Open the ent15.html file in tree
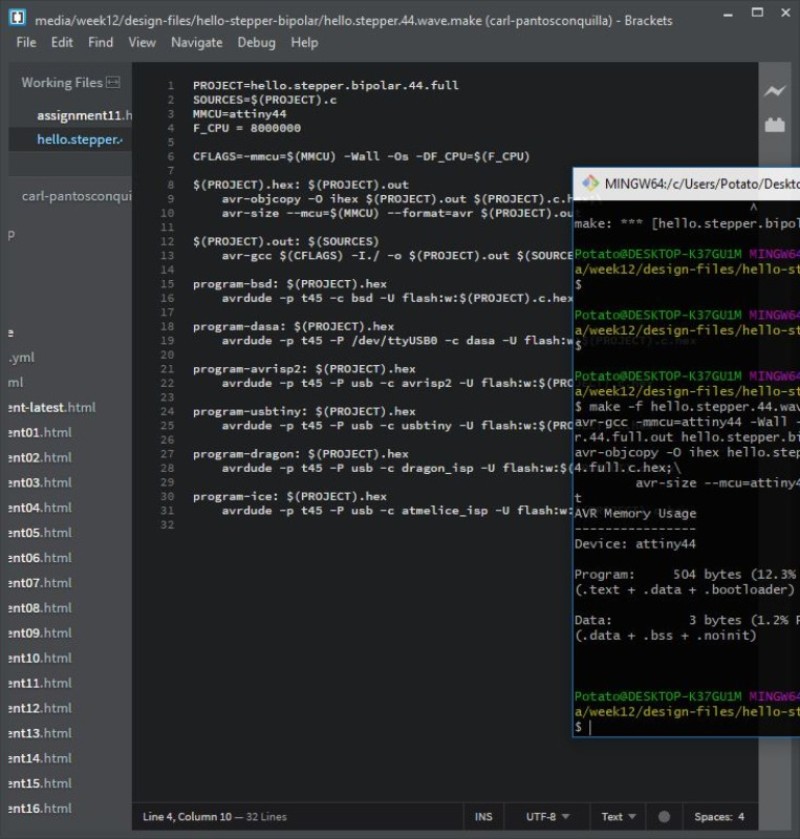 40,783
